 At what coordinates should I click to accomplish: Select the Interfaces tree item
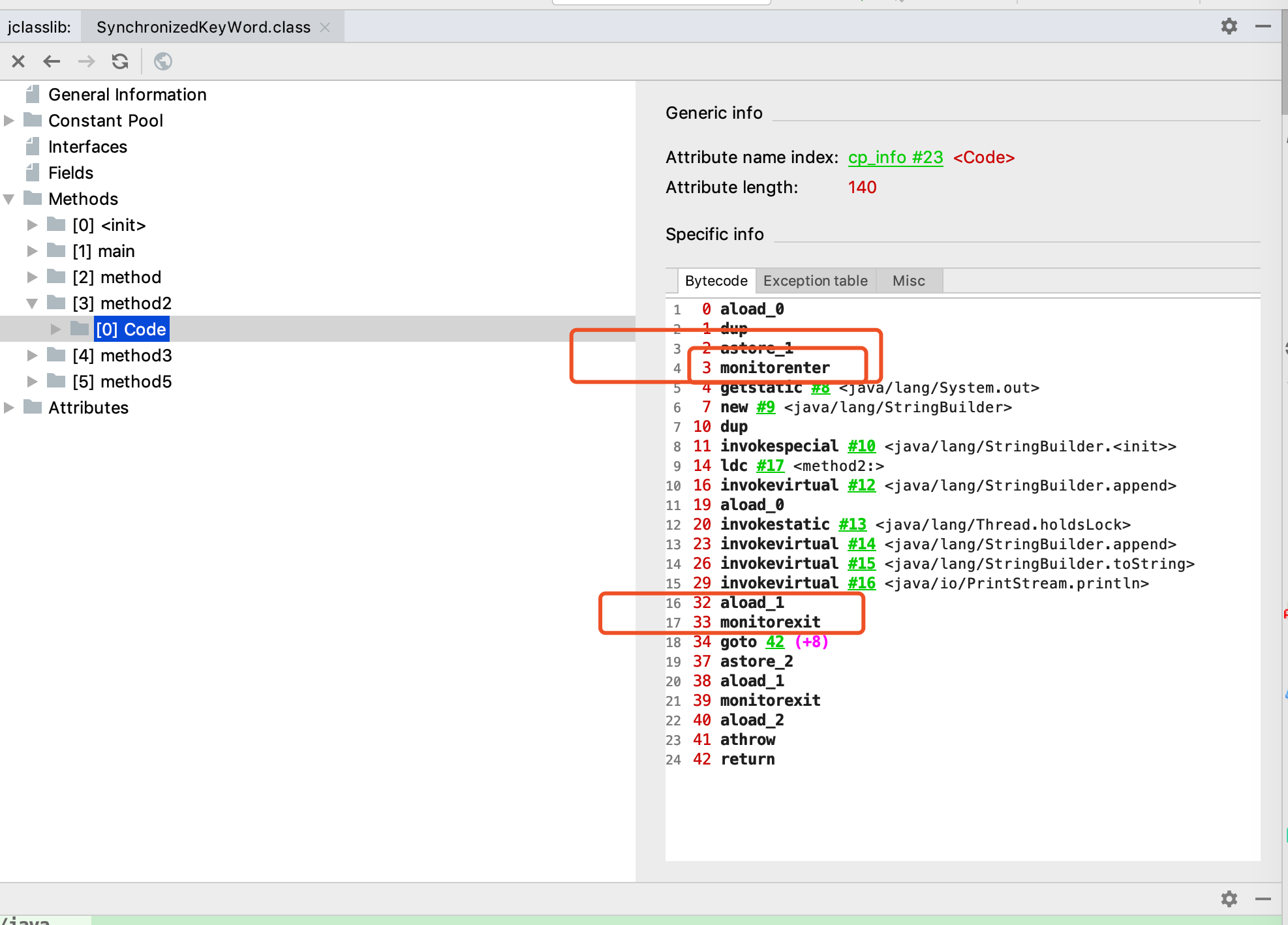[87, 147]
